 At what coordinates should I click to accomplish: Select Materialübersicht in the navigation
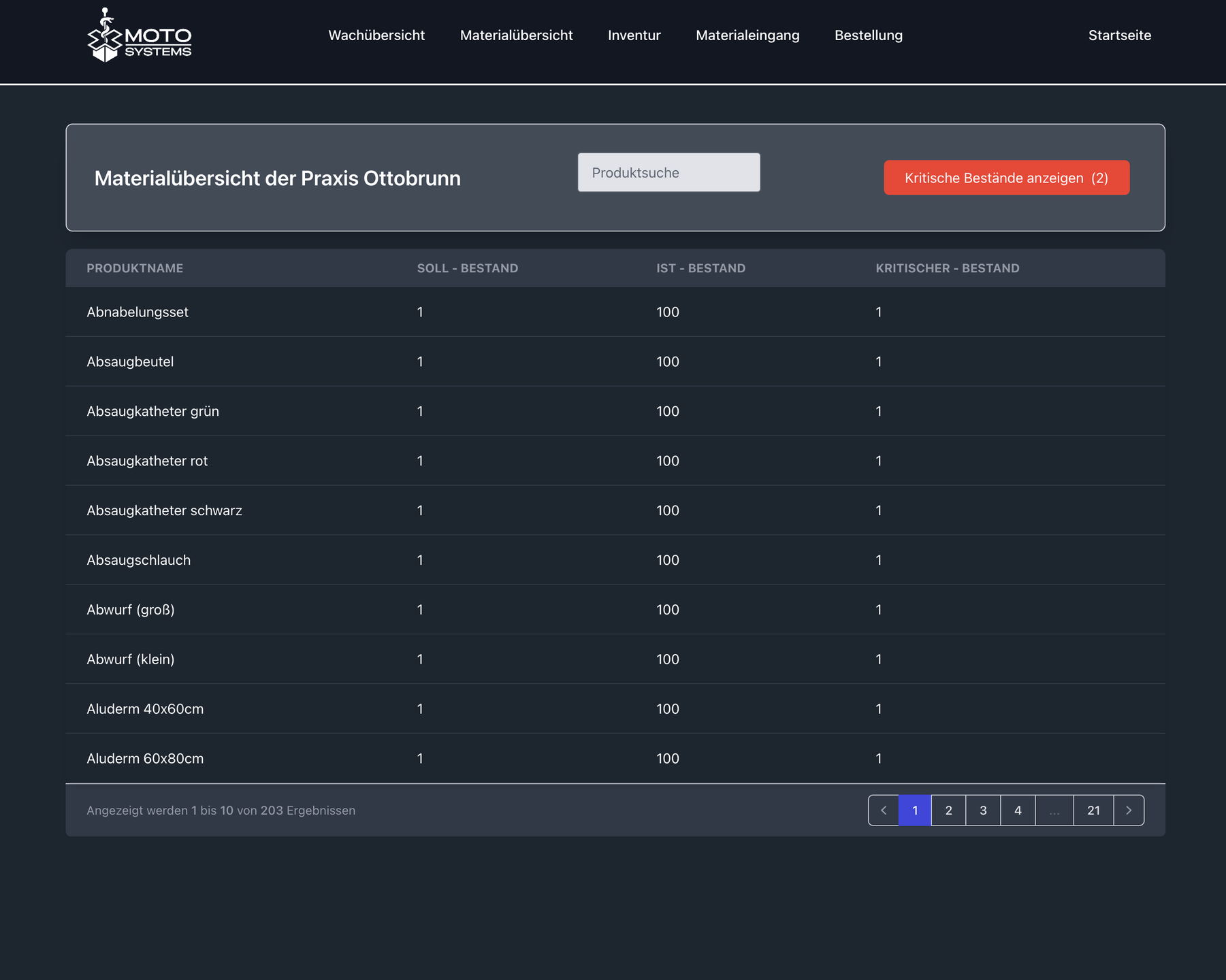click(x=516, y=35)
